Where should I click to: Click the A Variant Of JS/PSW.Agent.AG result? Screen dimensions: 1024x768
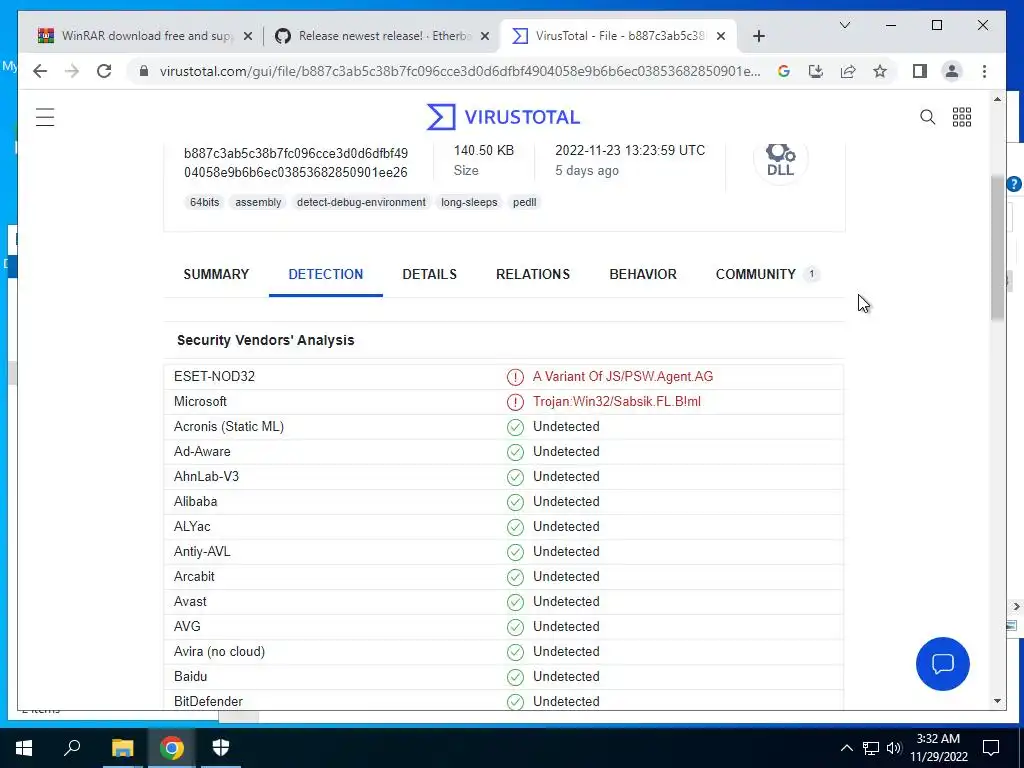pyautogui.click(x=623, y=377)
